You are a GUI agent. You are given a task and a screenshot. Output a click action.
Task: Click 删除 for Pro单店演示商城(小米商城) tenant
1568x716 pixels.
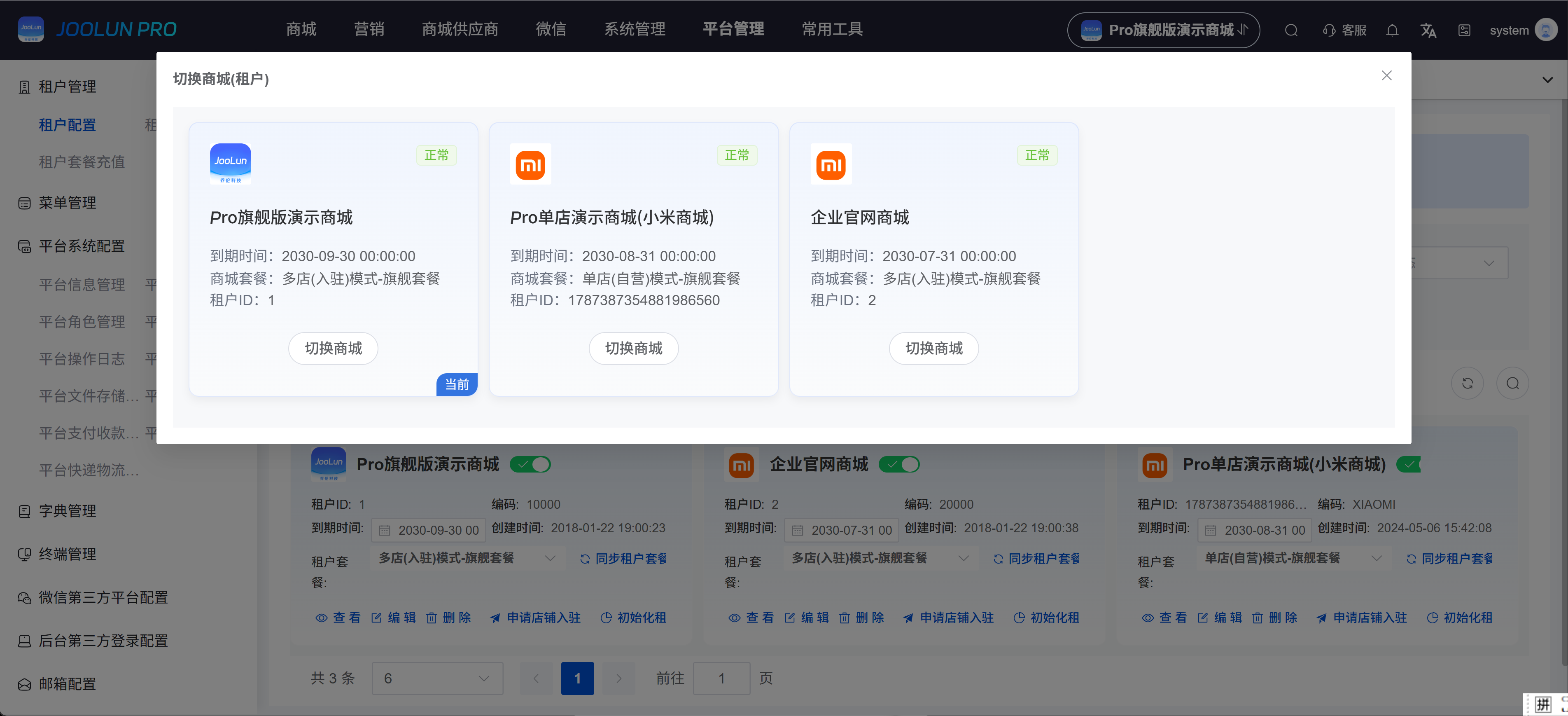[1274, 618]
